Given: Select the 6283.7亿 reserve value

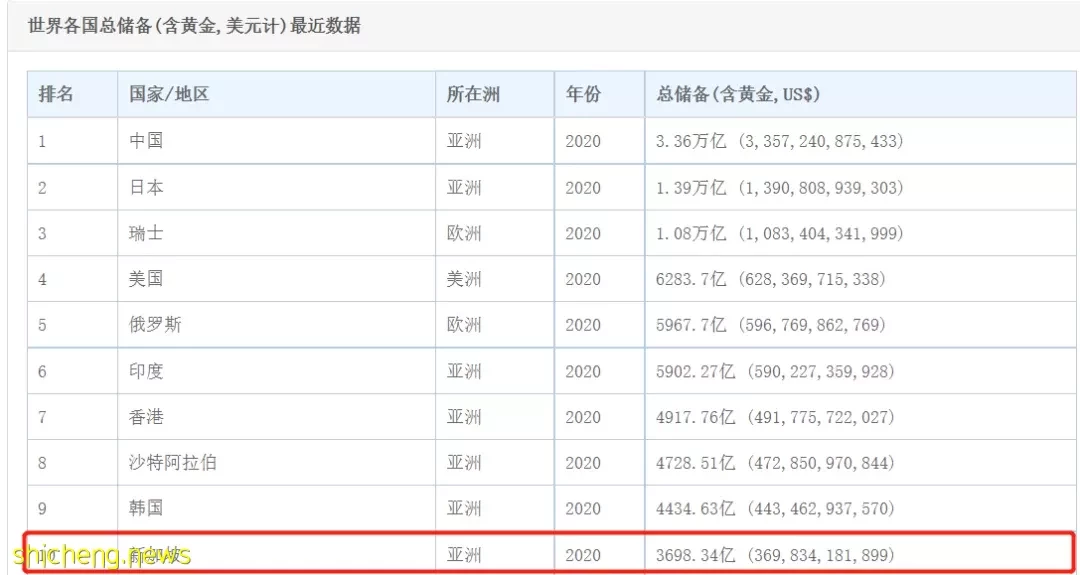Looking at the screenshot, I should click(691, 279).
